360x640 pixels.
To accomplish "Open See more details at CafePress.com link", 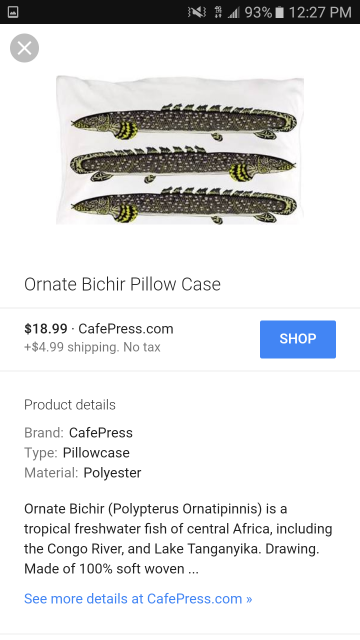I will pos(138,599).
